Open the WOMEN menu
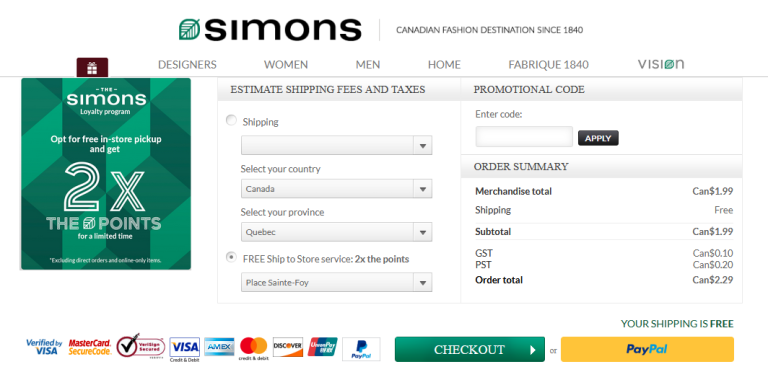768x385 pixels. point(286,65)
